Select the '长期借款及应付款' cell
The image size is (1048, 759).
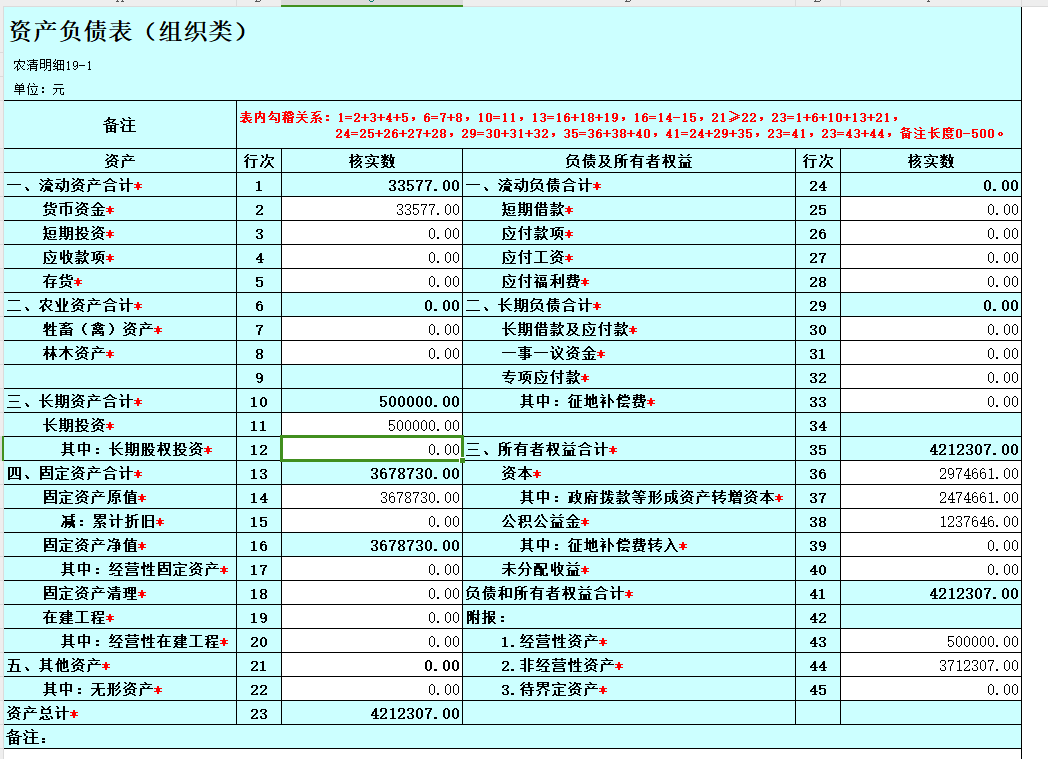tap(629, 329)
